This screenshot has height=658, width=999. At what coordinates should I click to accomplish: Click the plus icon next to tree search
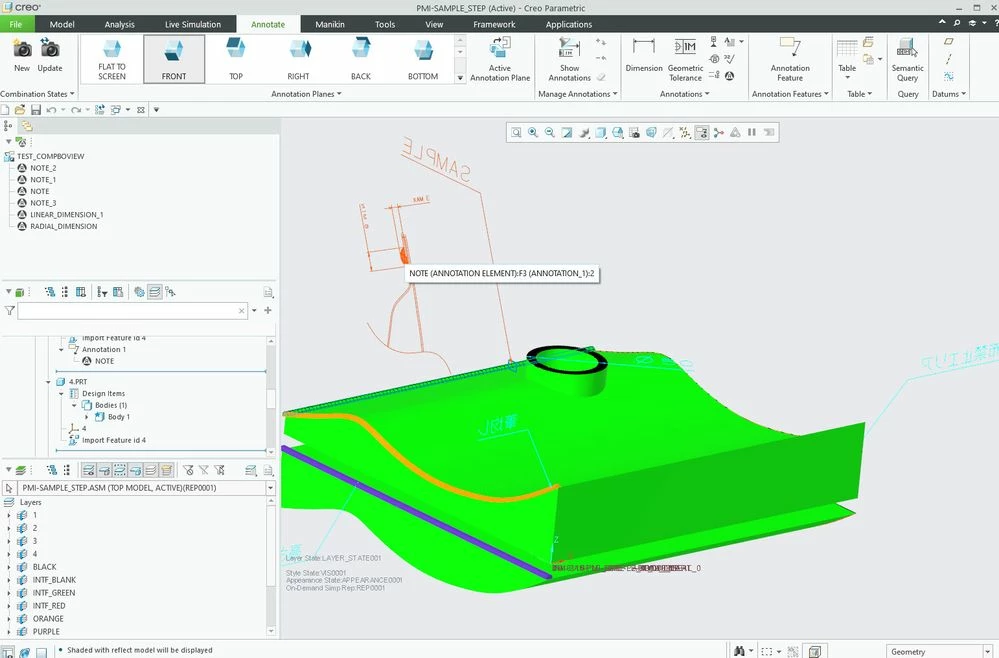(268, 310)
